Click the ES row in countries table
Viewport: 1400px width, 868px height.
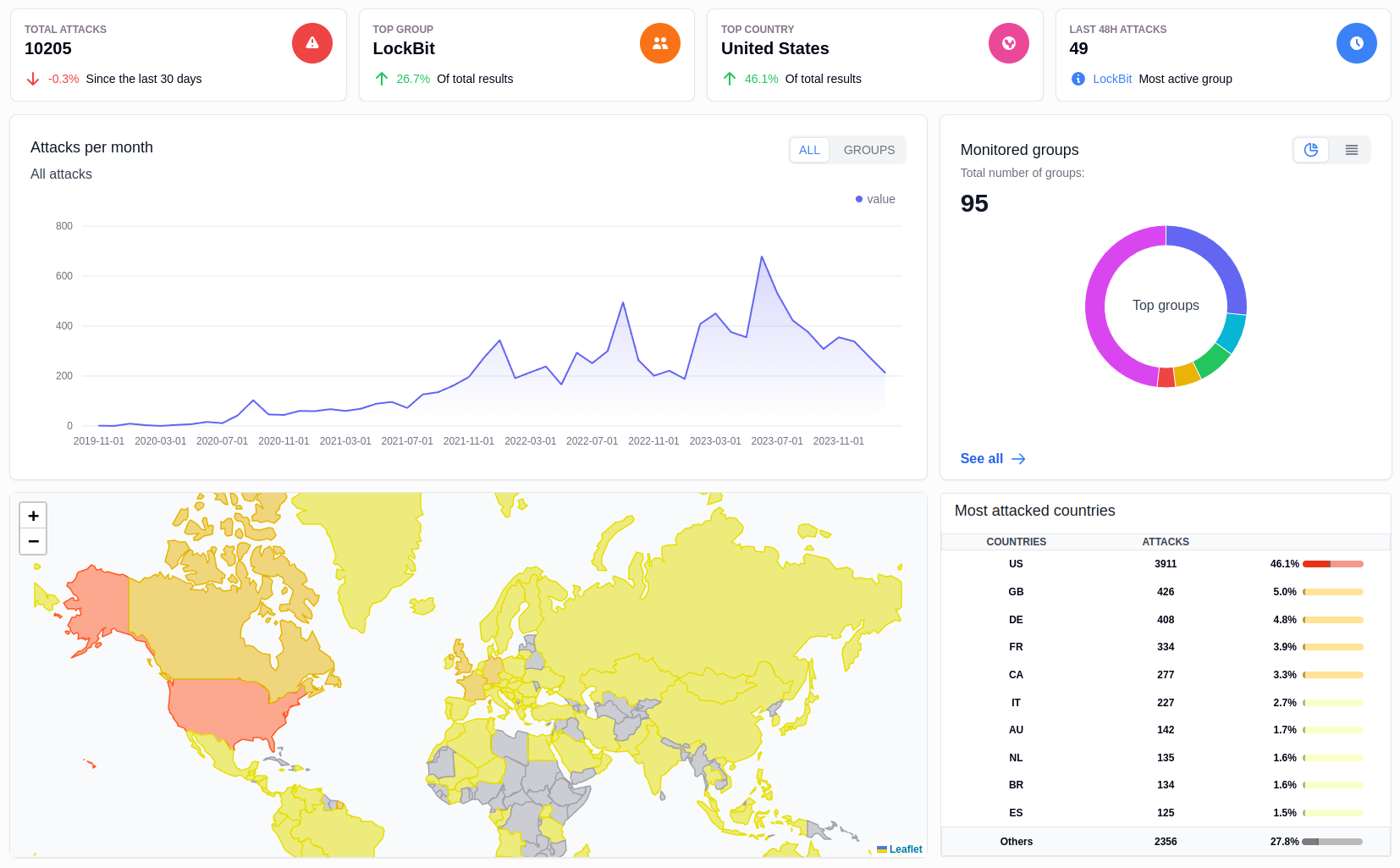(1166, 813)
